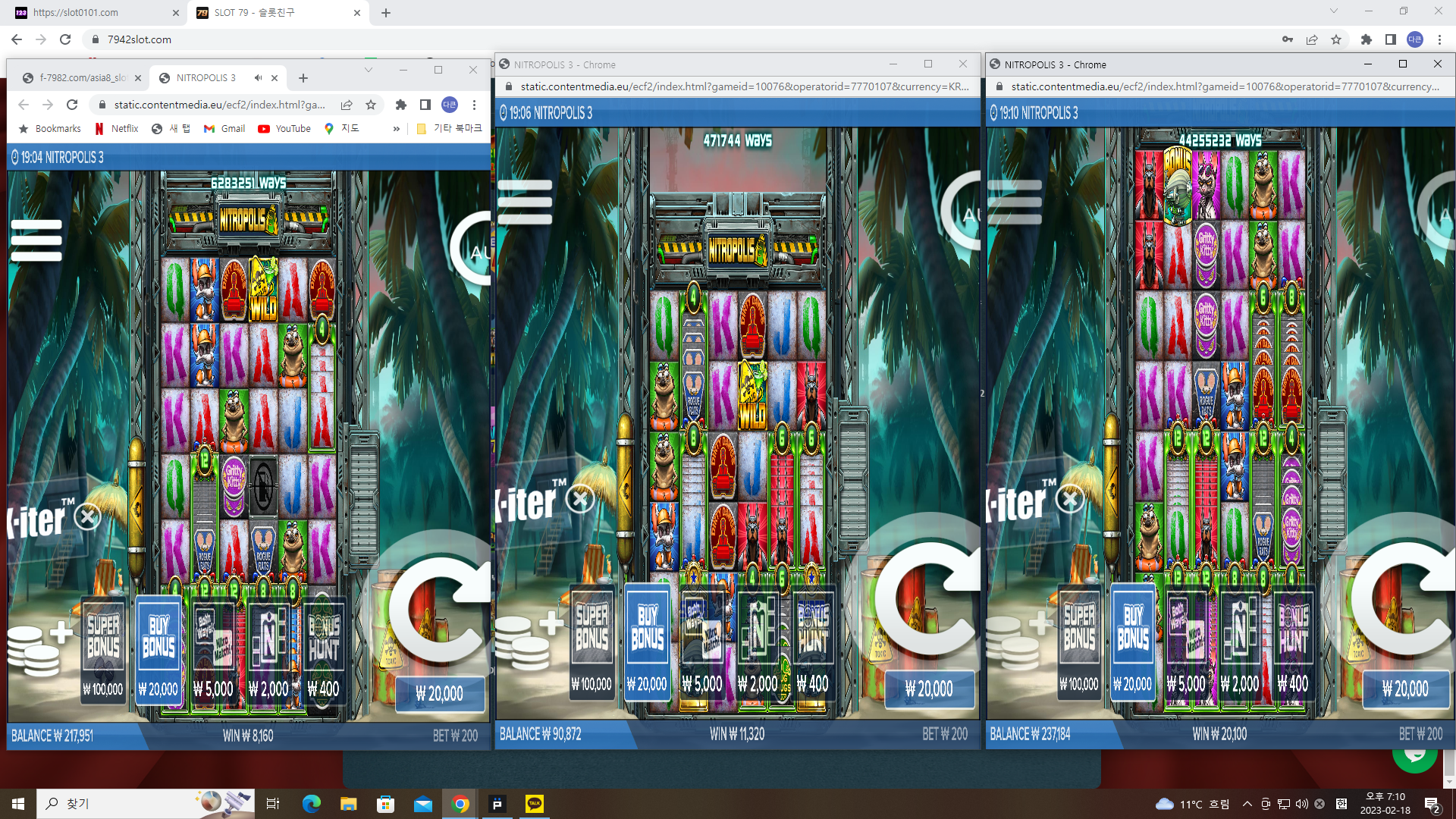This screenshot has width=1456, height=819.
Task: Open the Gmail bookmark
Action: [x=224, y=129]
